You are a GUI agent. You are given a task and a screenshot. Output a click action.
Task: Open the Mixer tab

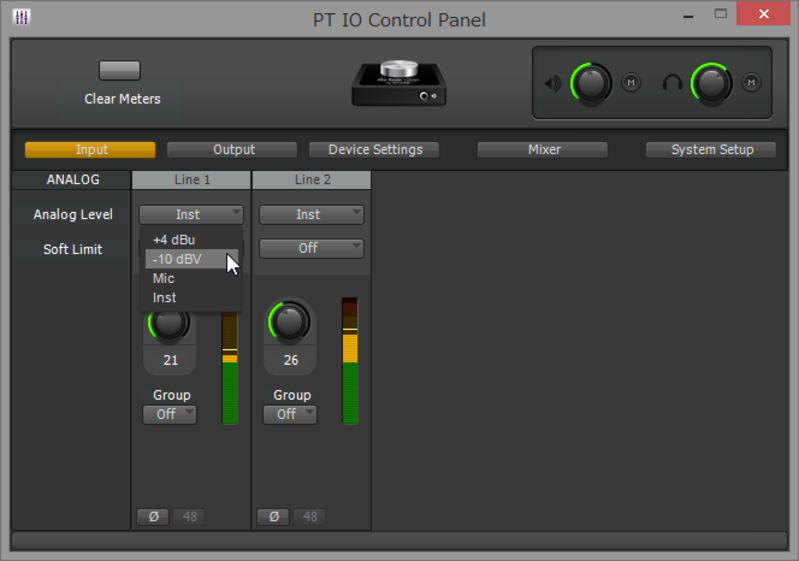pos(543,150)
